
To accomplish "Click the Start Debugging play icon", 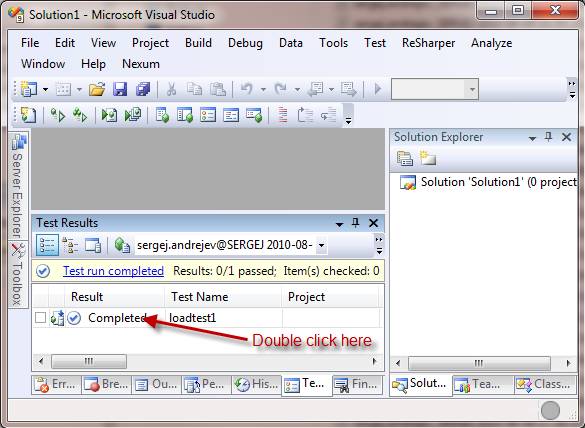I will click(x=378, y=89).
